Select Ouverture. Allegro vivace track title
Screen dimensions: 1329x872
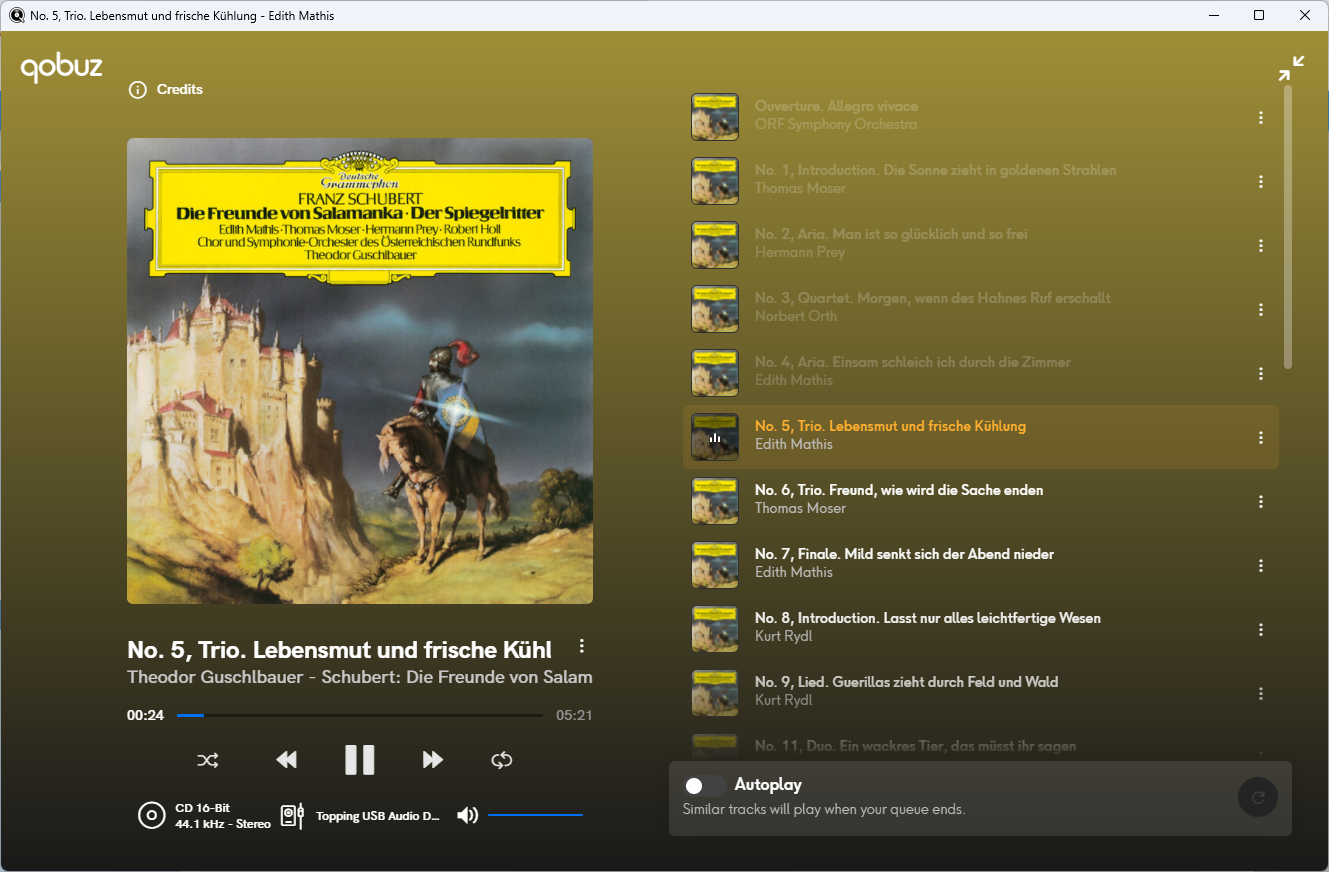point(836,106)
